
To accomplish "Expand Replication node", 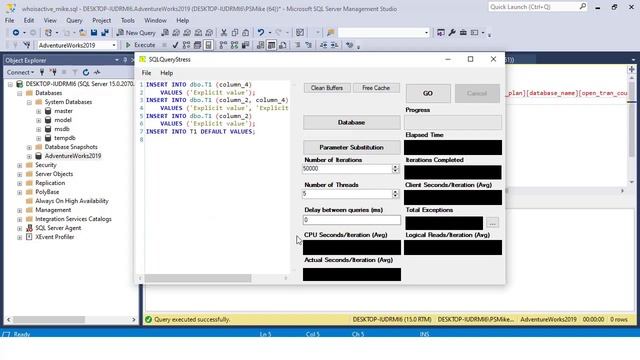I will tap(20, 183).
